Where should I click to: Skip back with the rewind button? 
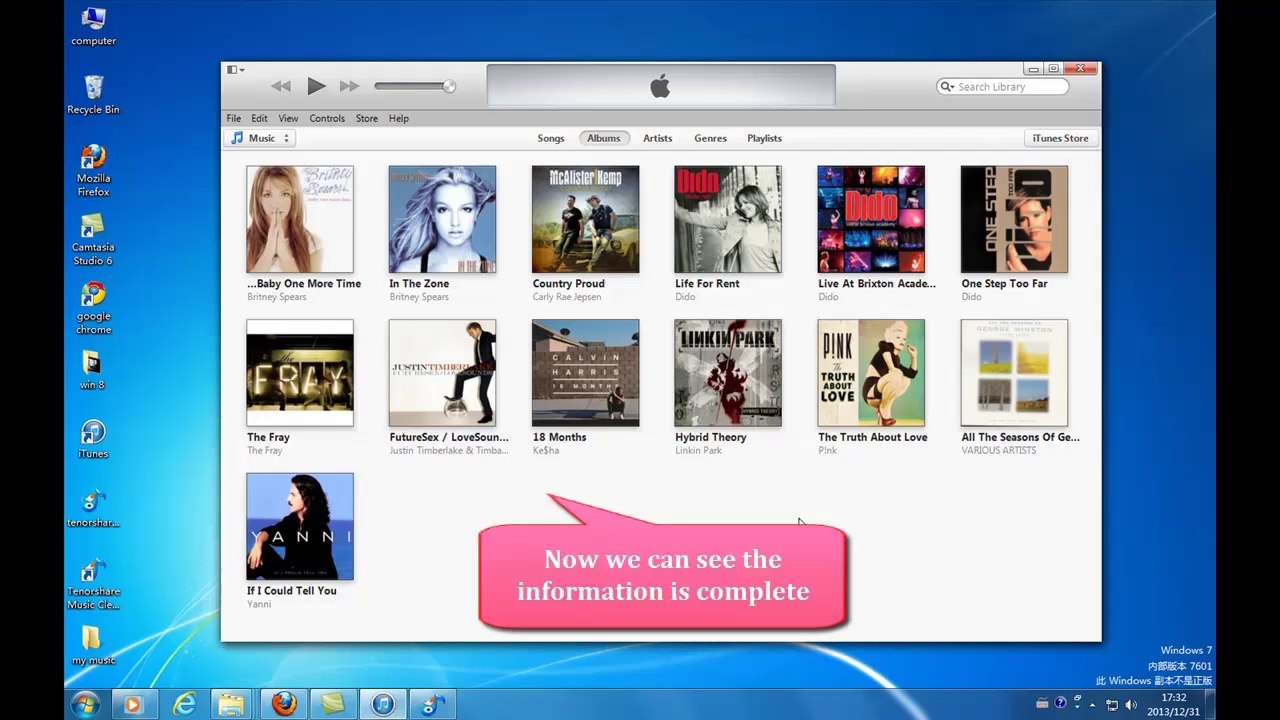click(x=281, y=87)
